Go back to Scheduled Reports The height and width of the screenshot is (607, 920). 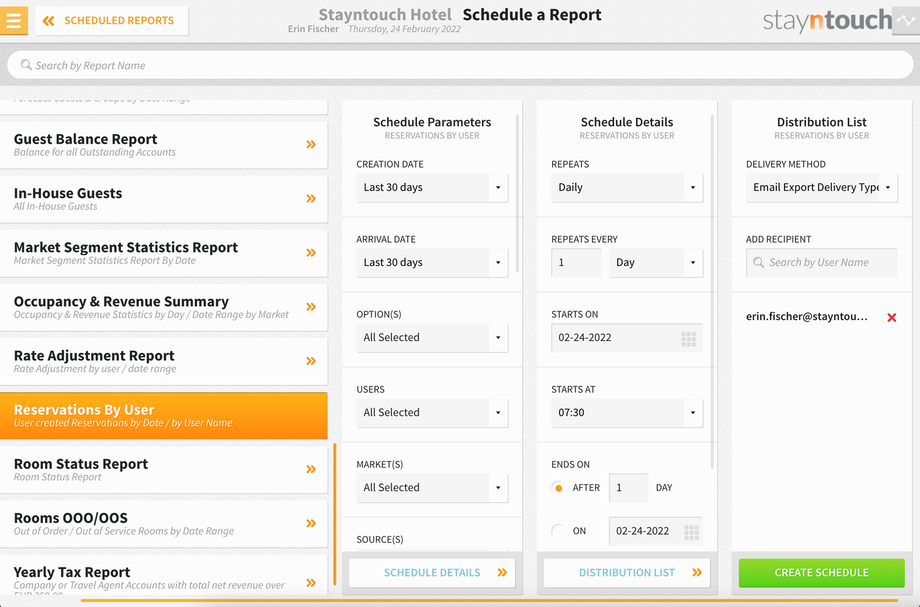tap(111, 21)
